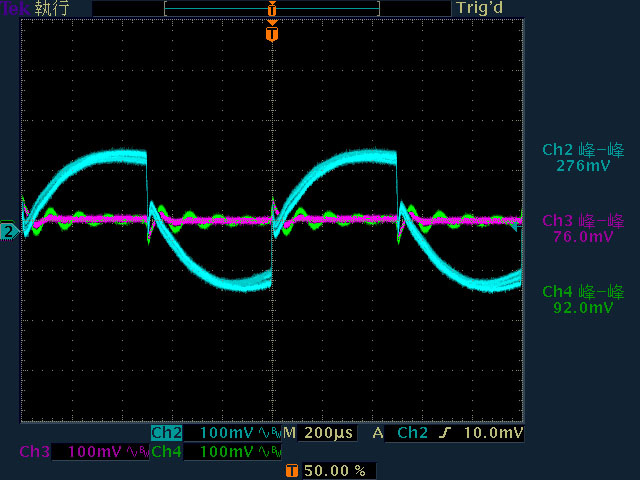Screen dimensions: 640x480
Task: Click the orange trigger position T marker
Action: (272, 33)
